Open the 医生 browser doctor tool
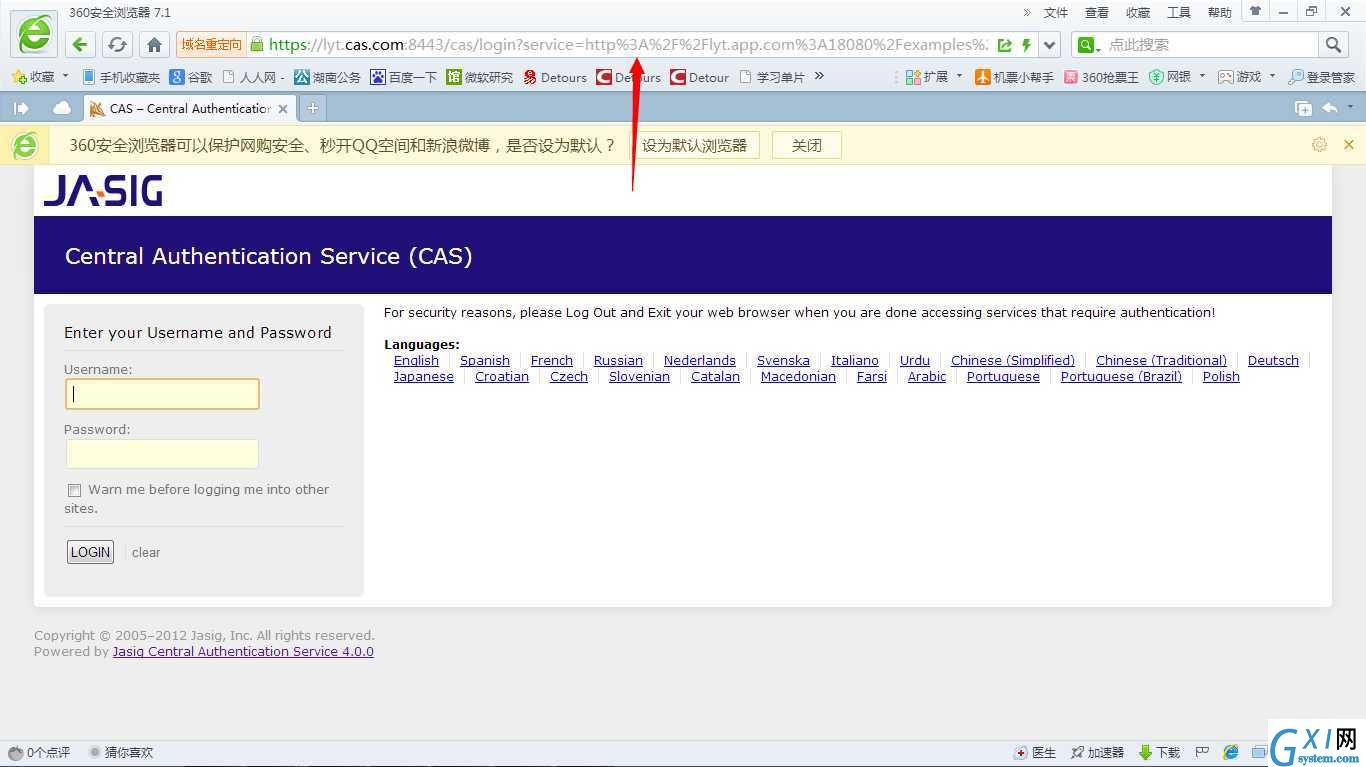Viewport: 1366px width, 767px height. 1036,752
